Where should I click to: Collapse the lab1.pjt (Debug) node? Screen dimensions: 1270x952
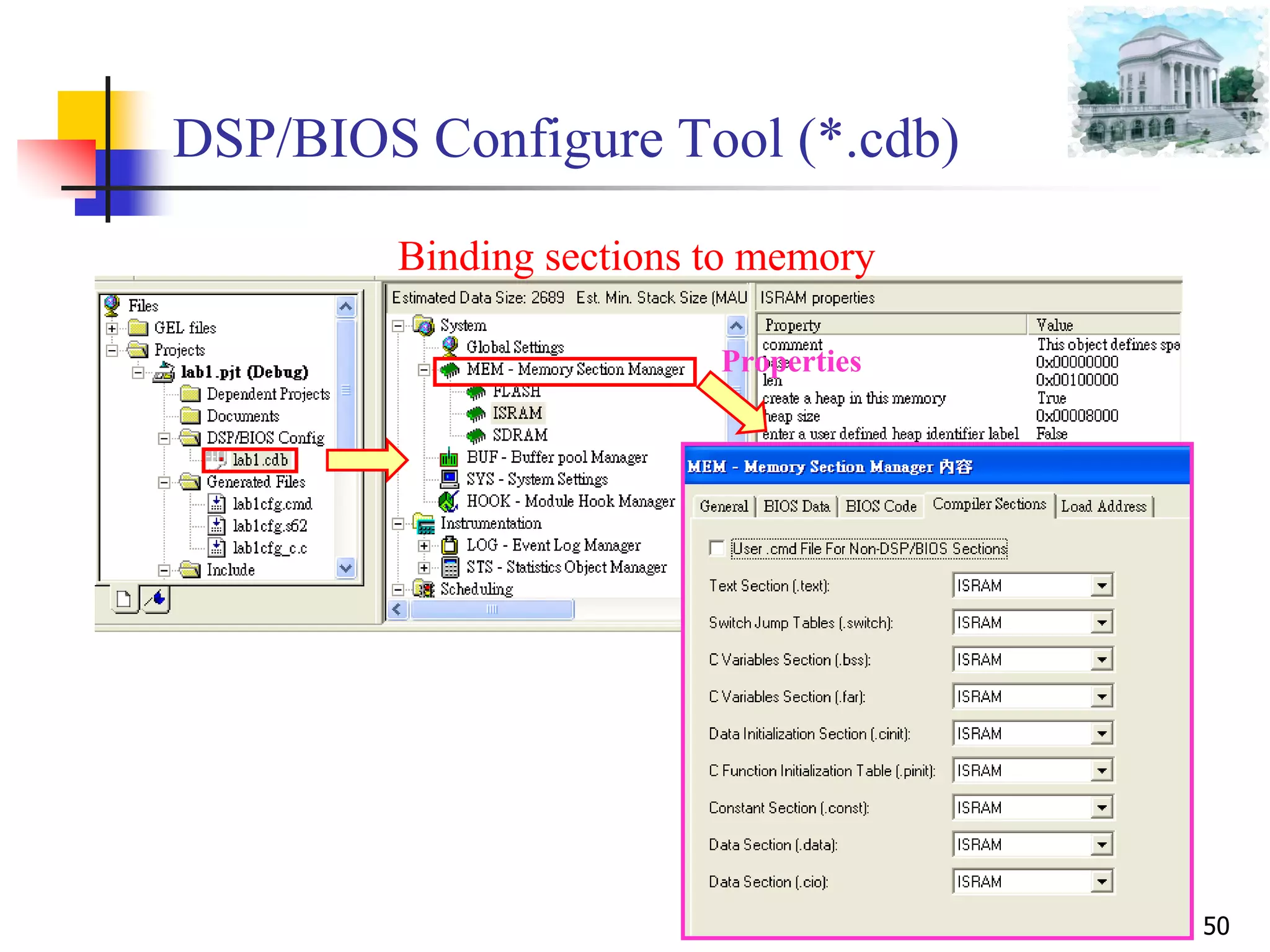[x=139, y=372]
